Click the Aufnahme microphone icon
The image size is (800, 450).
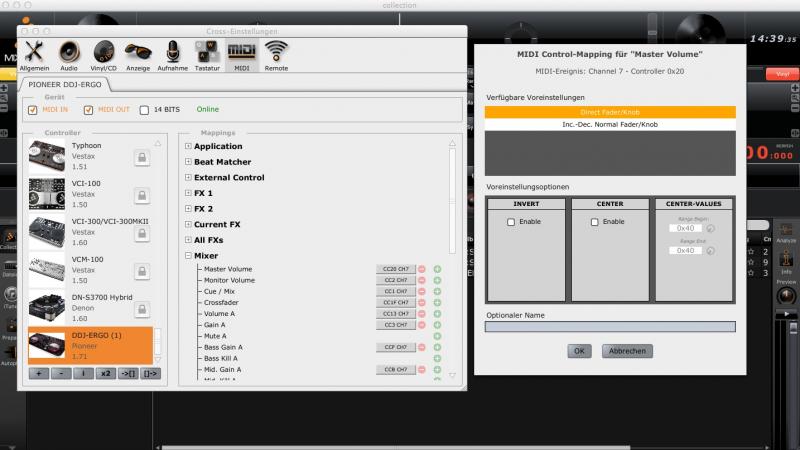pyautogui.click(x=172, y=55)
